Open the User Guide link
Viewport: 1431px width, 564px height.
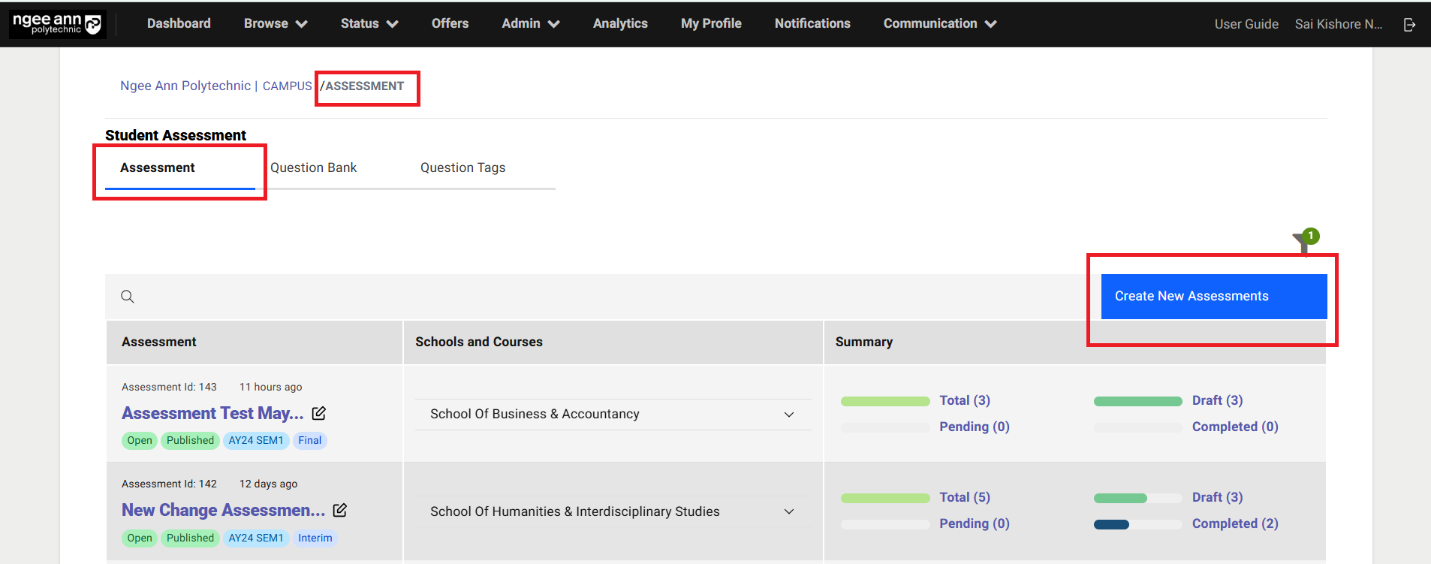click(x=1246, y=24)
